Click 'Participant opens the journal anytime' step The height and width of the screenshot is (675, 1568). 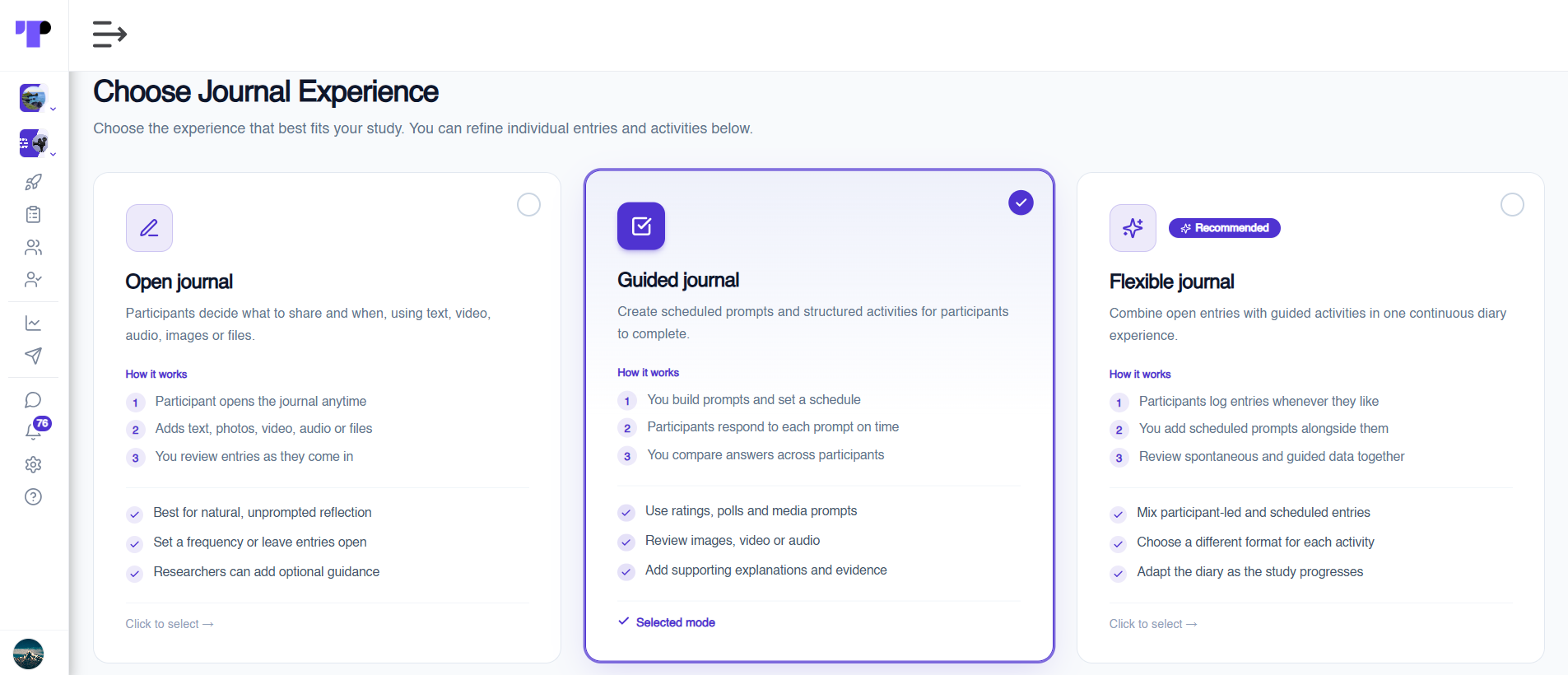(x=261, y=402)
